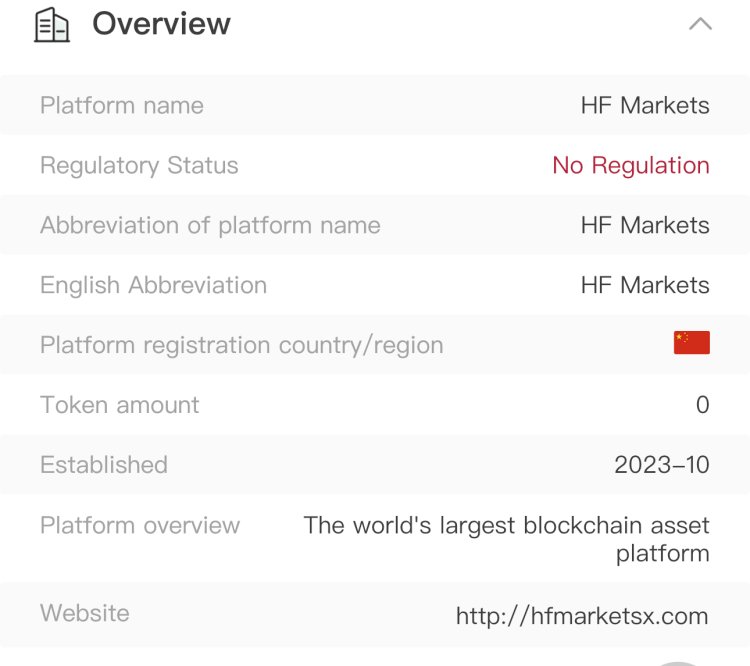Click "Platform registration country/region" label
The height and width of the screenshot is (666, 750).
point(242,345)
